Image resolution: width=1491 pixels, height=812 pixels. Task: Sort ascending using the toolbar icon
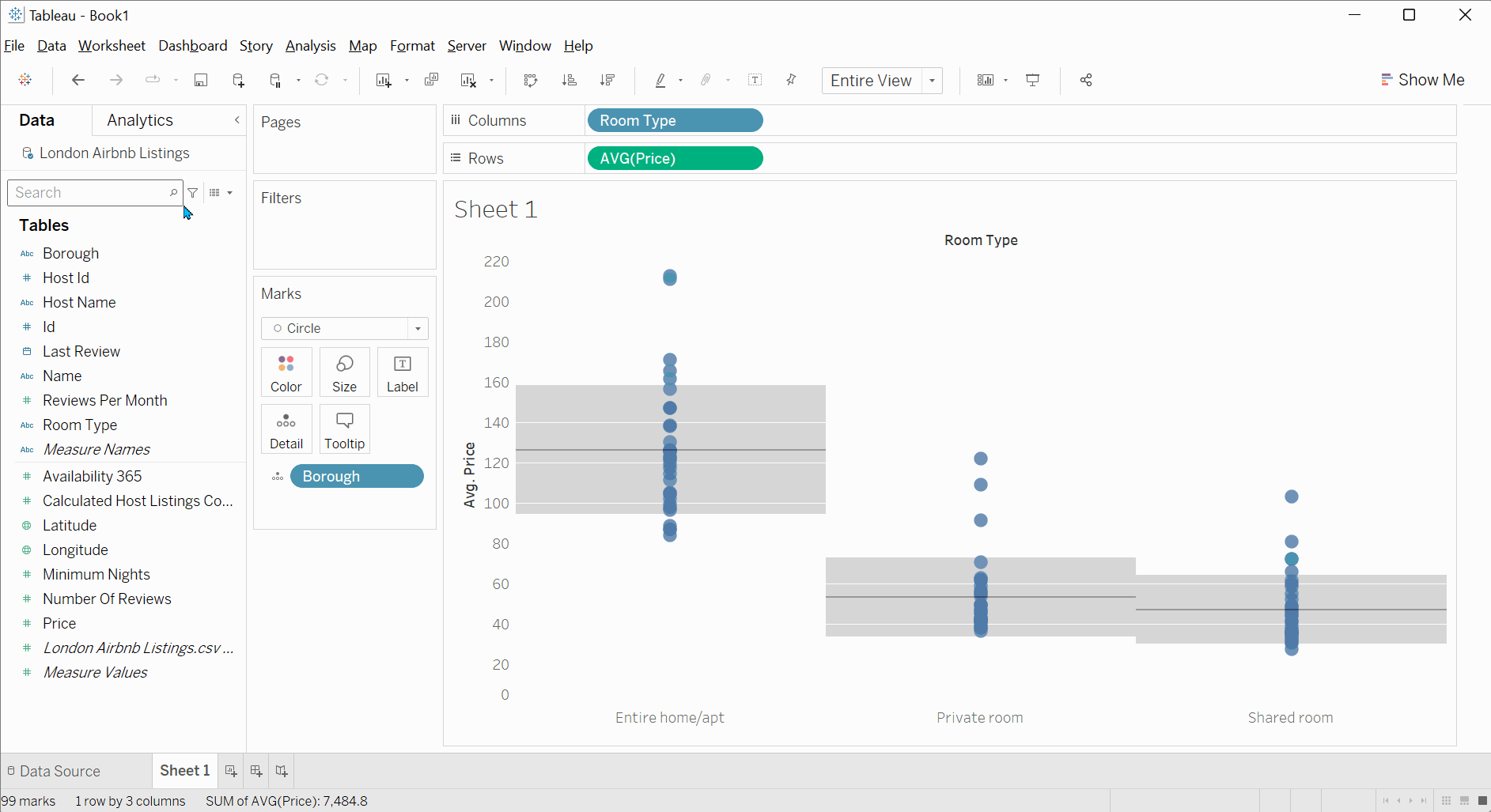pos(569,80)
